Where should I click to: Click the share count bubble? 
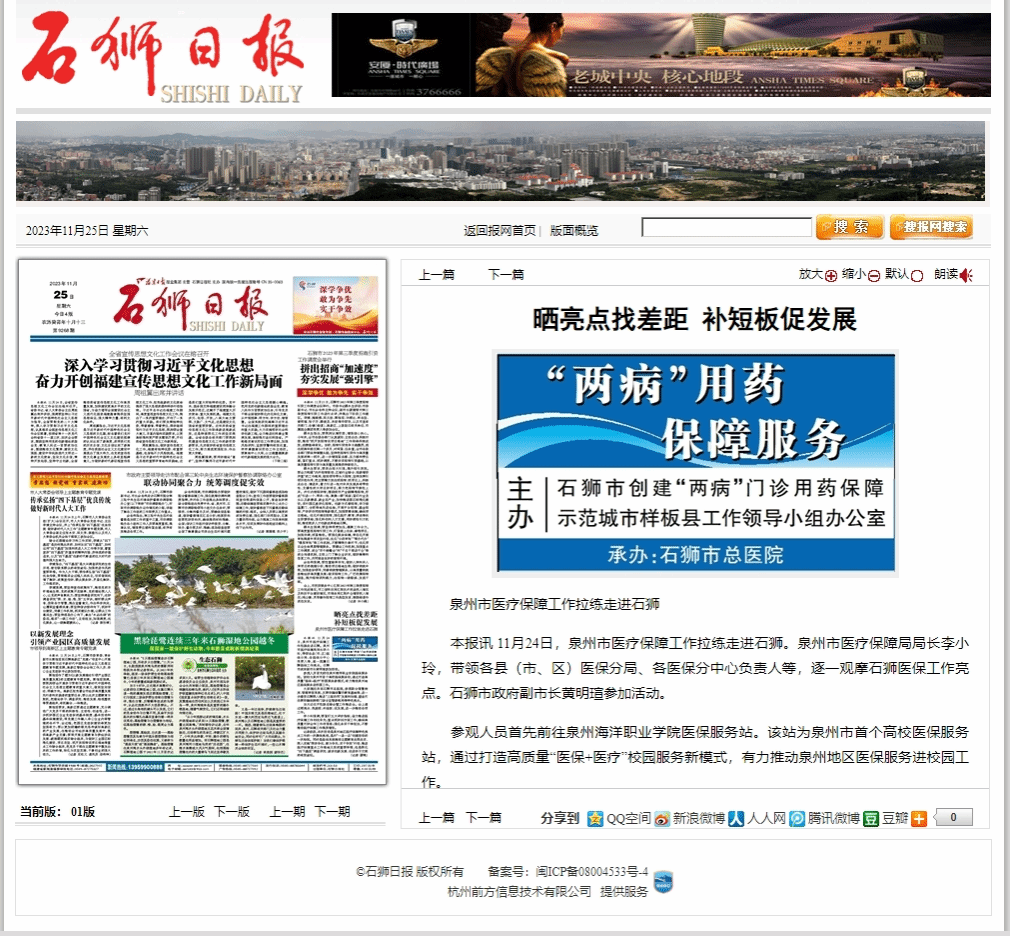953,818
